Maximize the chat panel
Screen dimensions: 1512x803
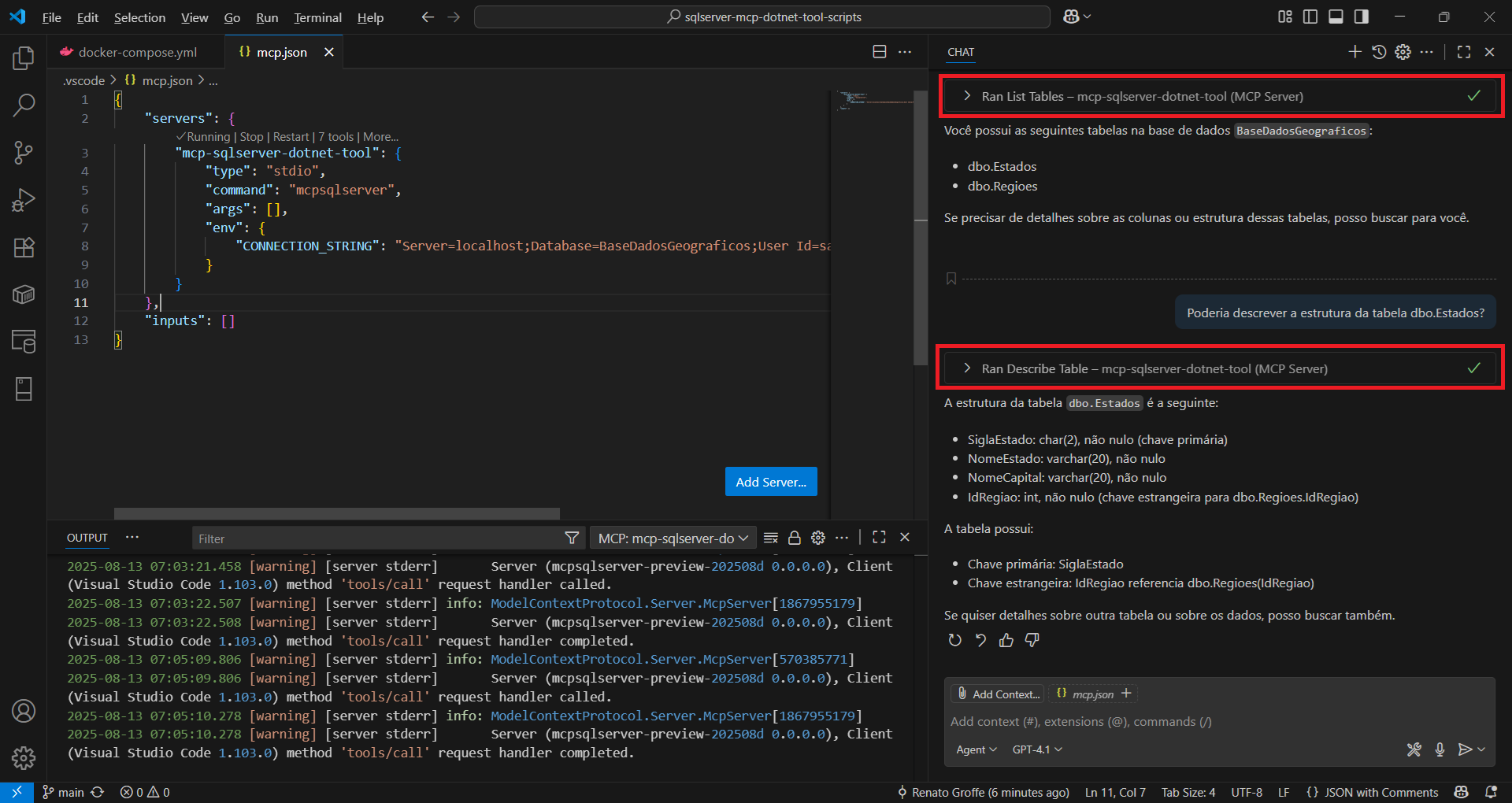1464,52
